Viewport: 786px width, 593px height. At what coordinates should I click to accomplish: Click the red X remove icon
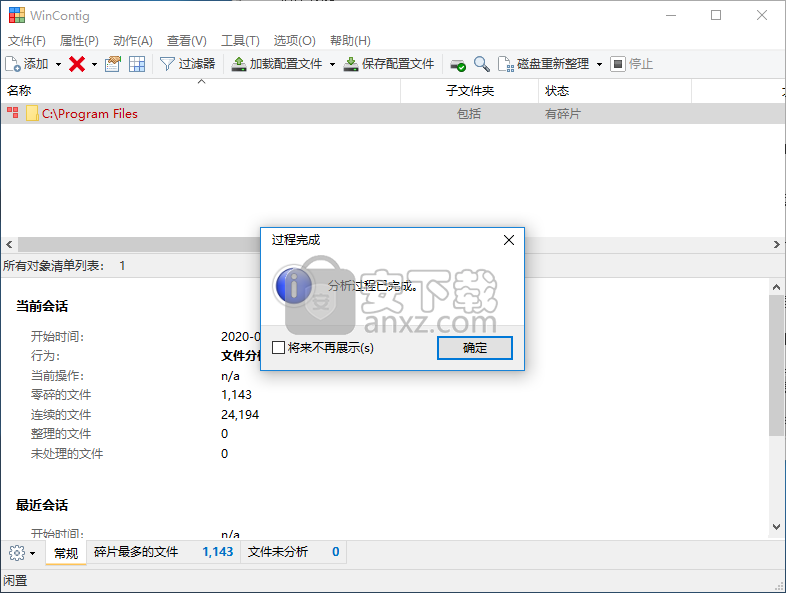click(x=77, y=64)
